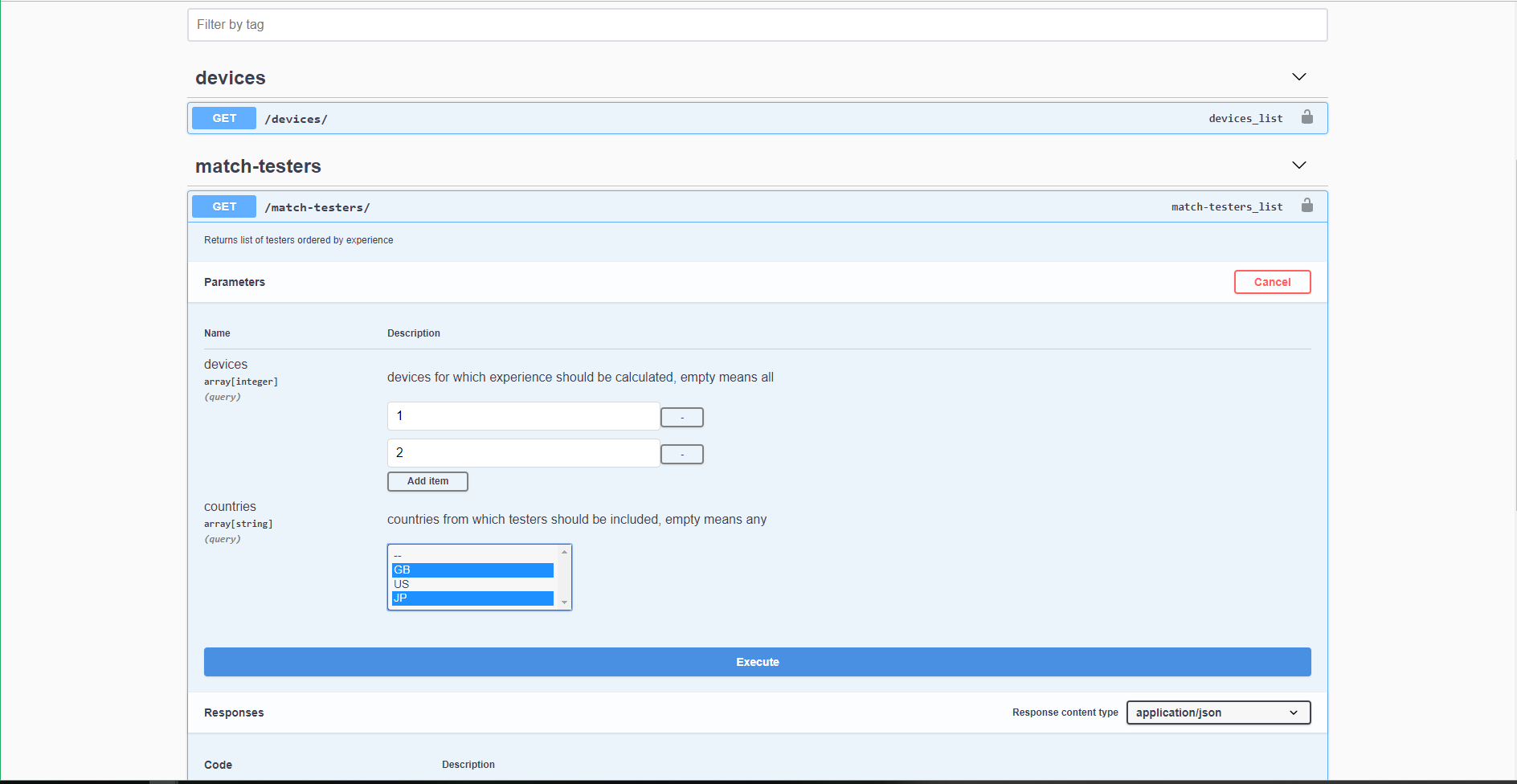Select the -- option in countries list
1517x784 pixels.
[472, 556]
